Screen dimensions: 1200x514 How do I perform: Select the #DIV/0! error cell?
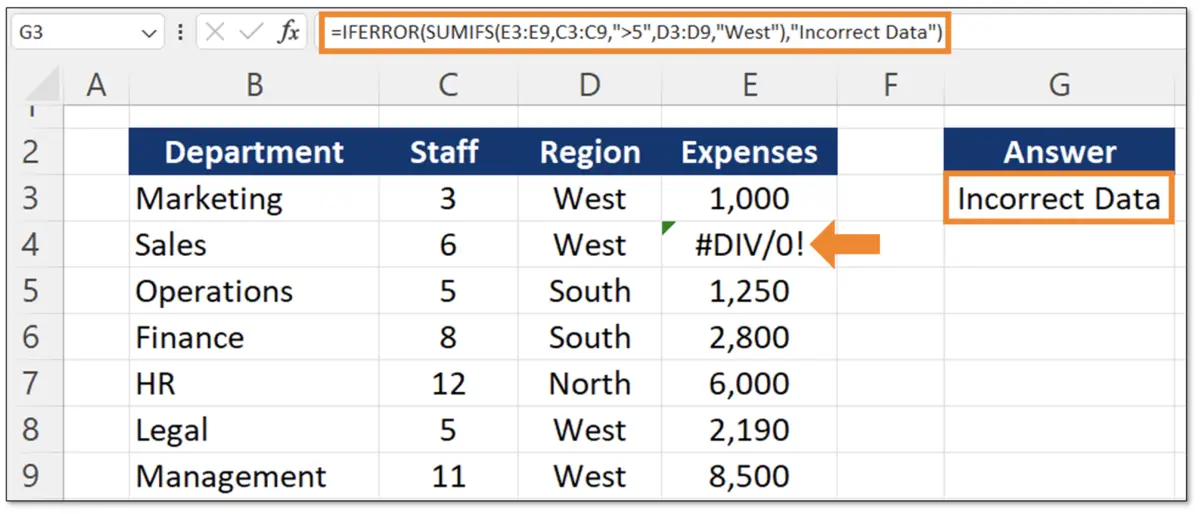(x=750, y=244)
